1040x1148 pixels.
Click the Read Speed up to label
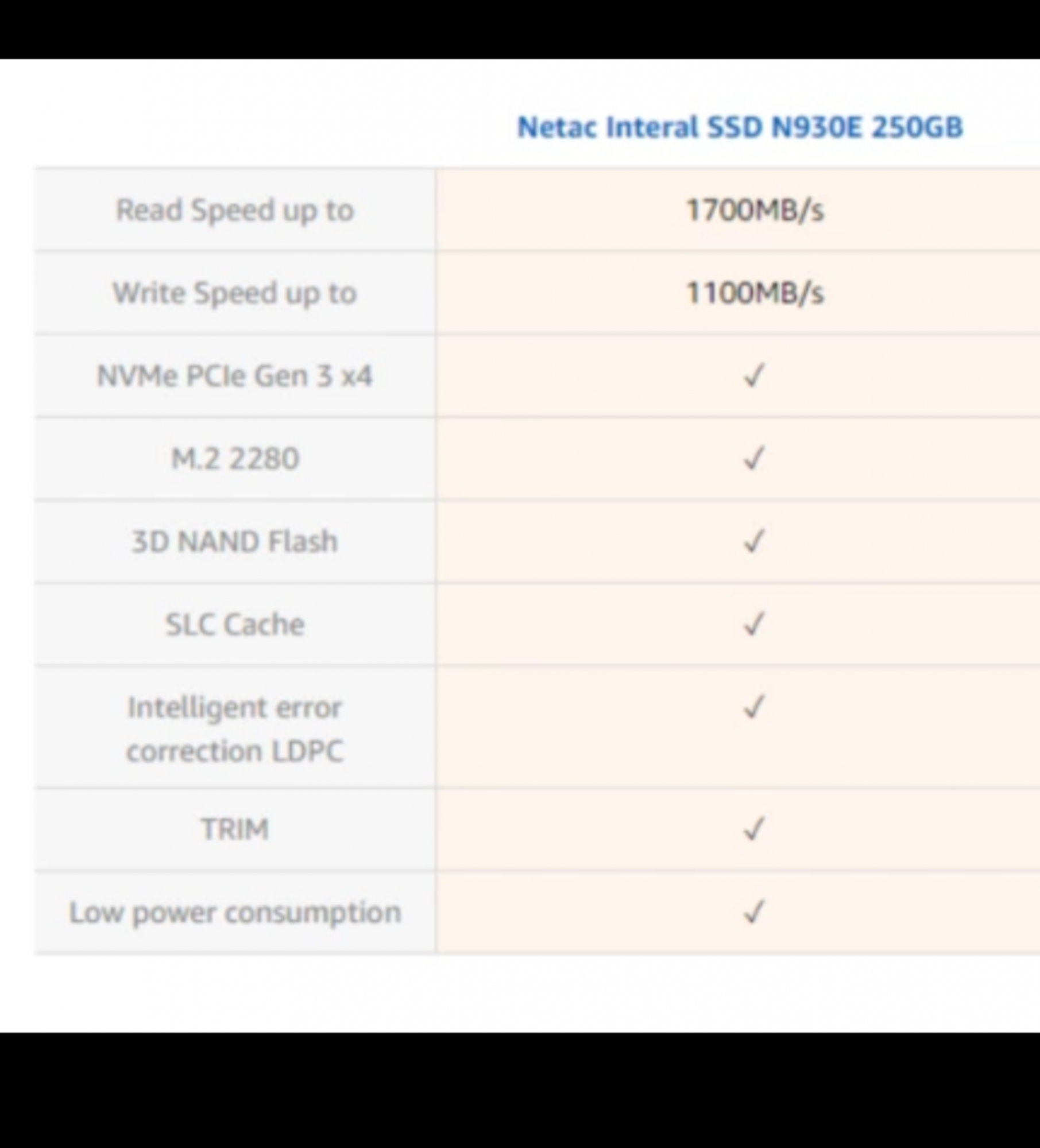tap(234, 210)
